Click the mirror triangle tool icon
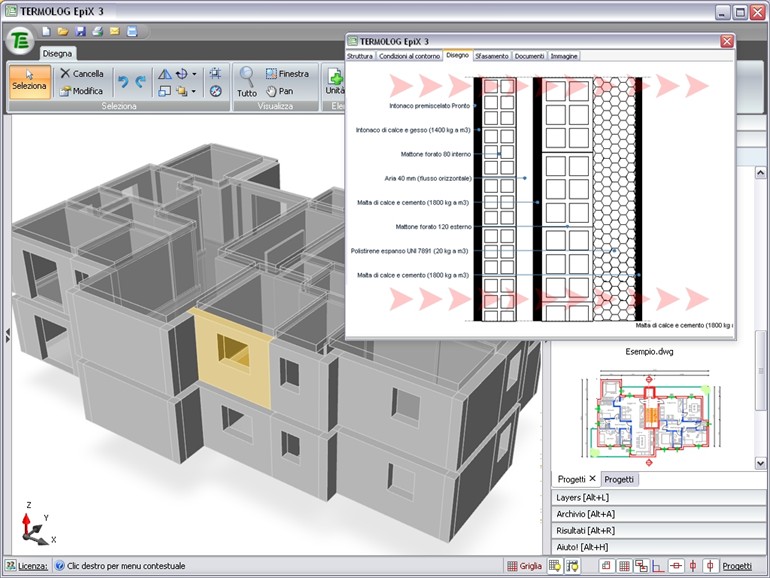 (x=165, y=73)
